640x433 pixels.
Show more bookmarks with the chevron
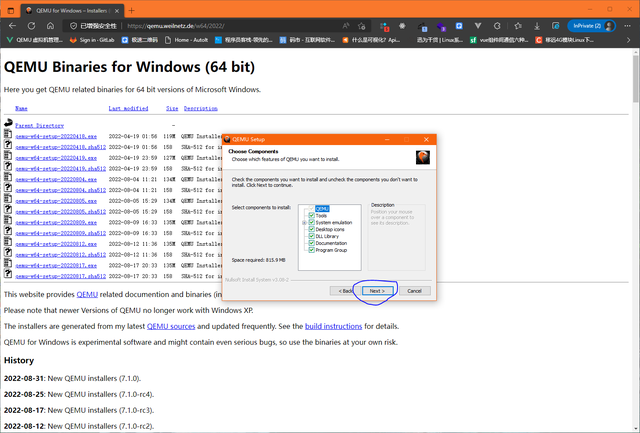coord(628,40)
